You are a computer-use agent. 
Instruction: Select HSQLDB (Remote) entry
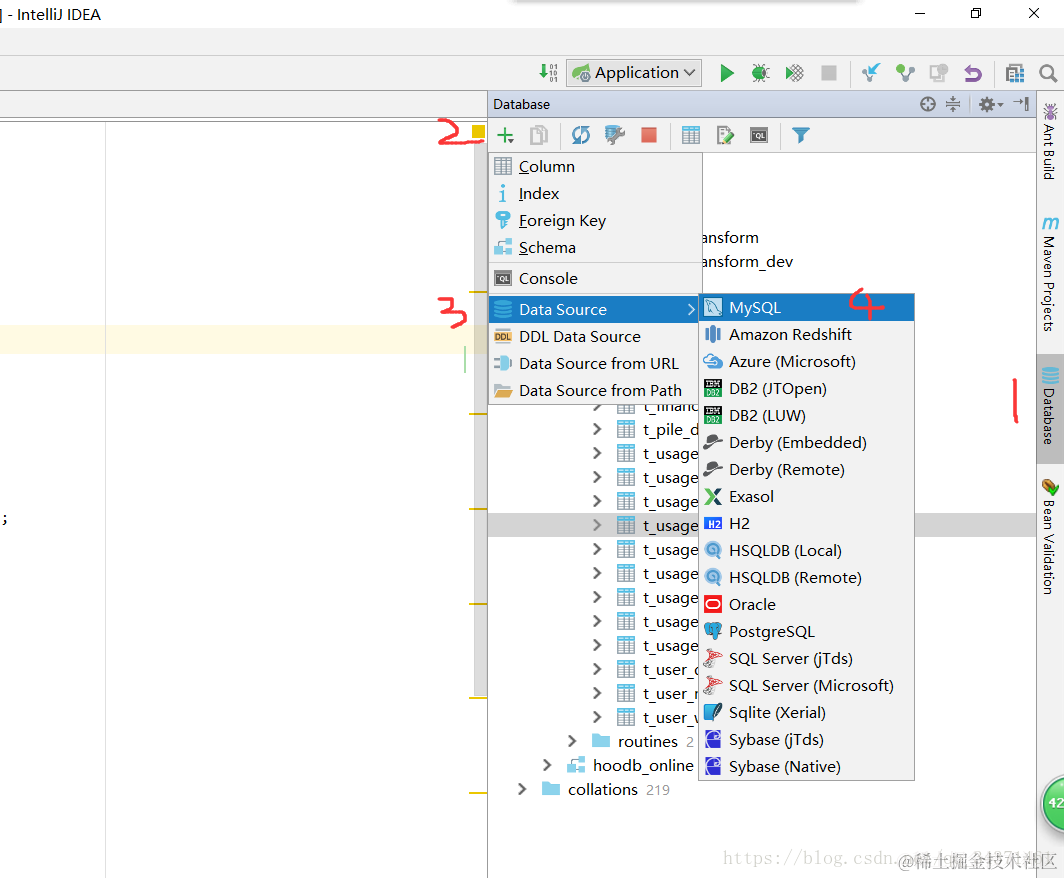point(807,577)
